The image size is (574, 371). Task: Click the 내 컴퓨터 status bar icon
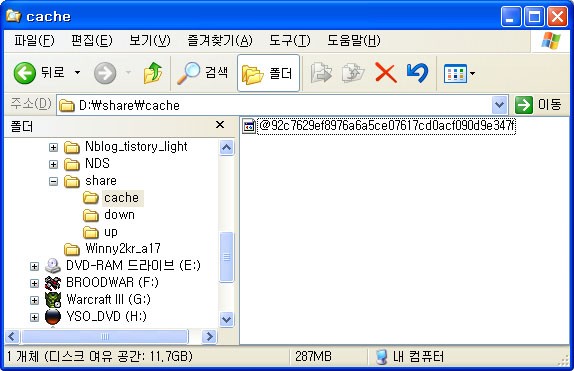(381, 357)
